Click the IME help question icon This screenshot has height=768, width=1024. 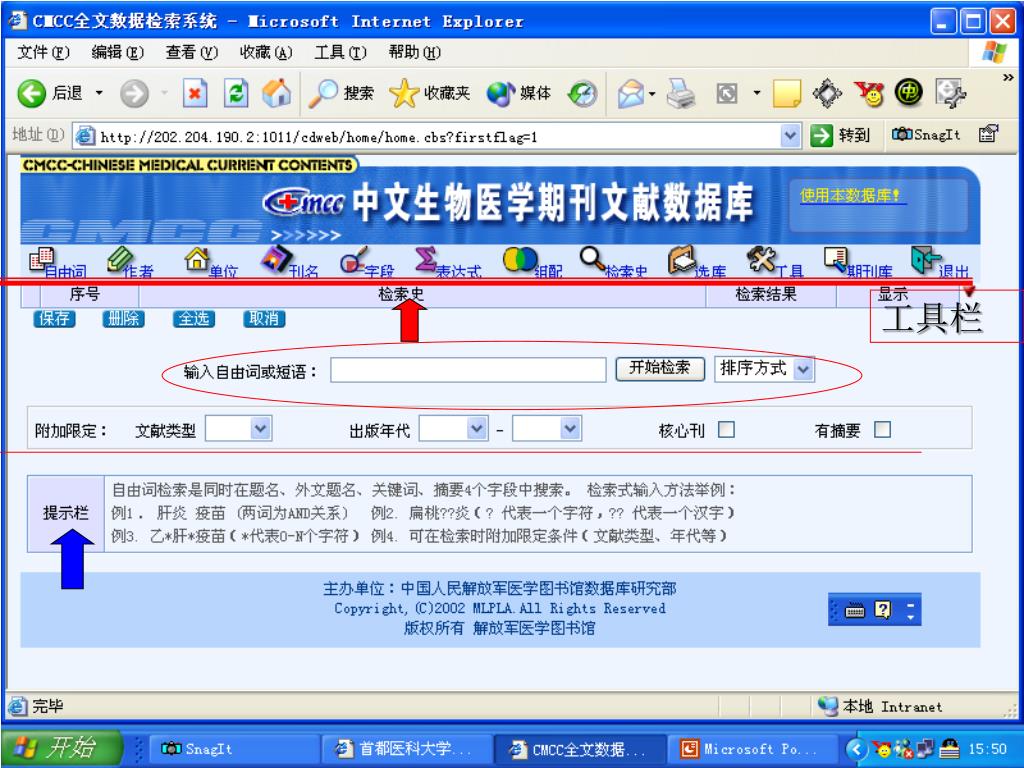click(x=883, y=610)
